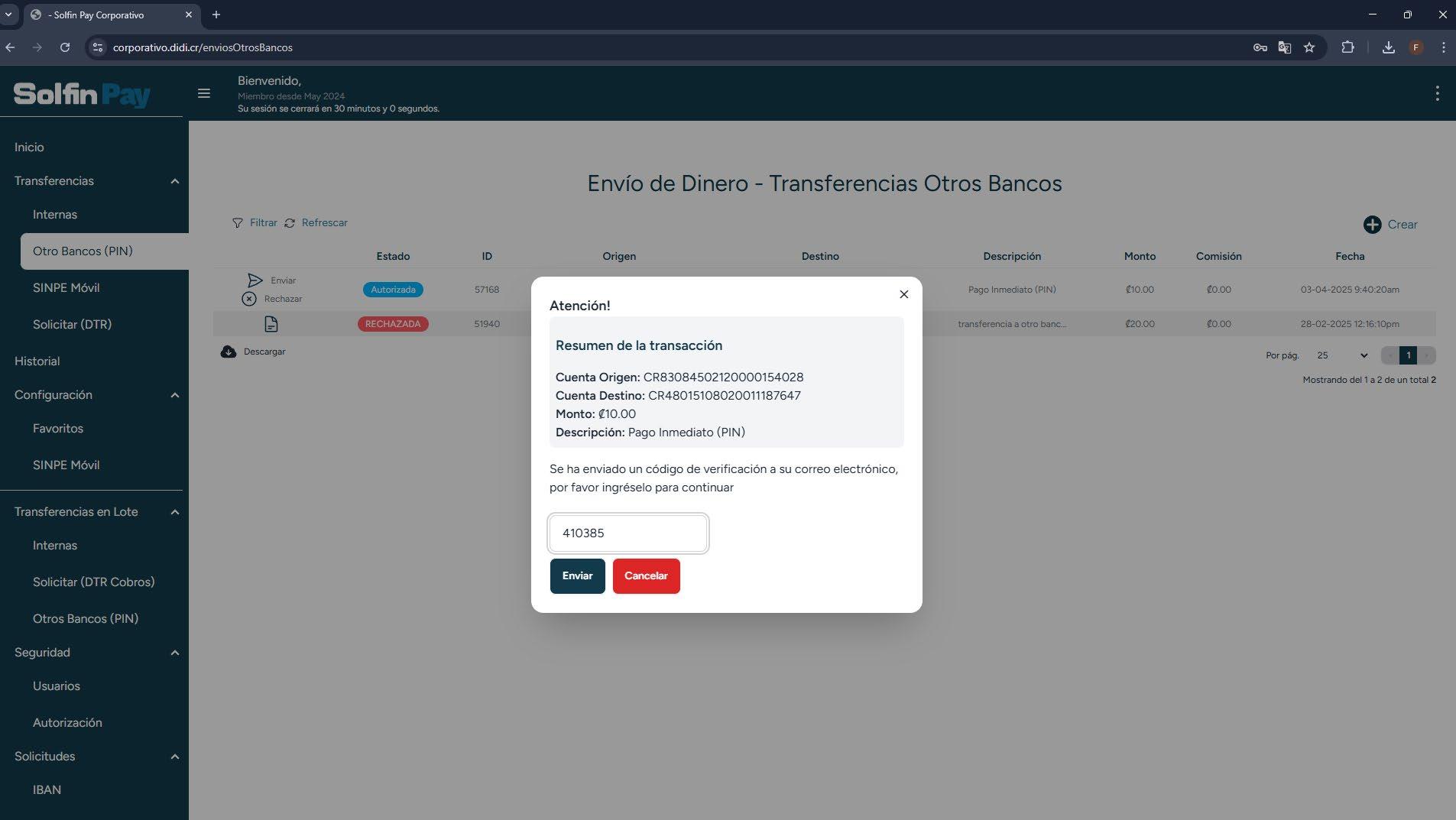This screenshot has height=820, width=1456.
Task: Click the Refrescar refresh icon
Action: [x=290, y=223]
